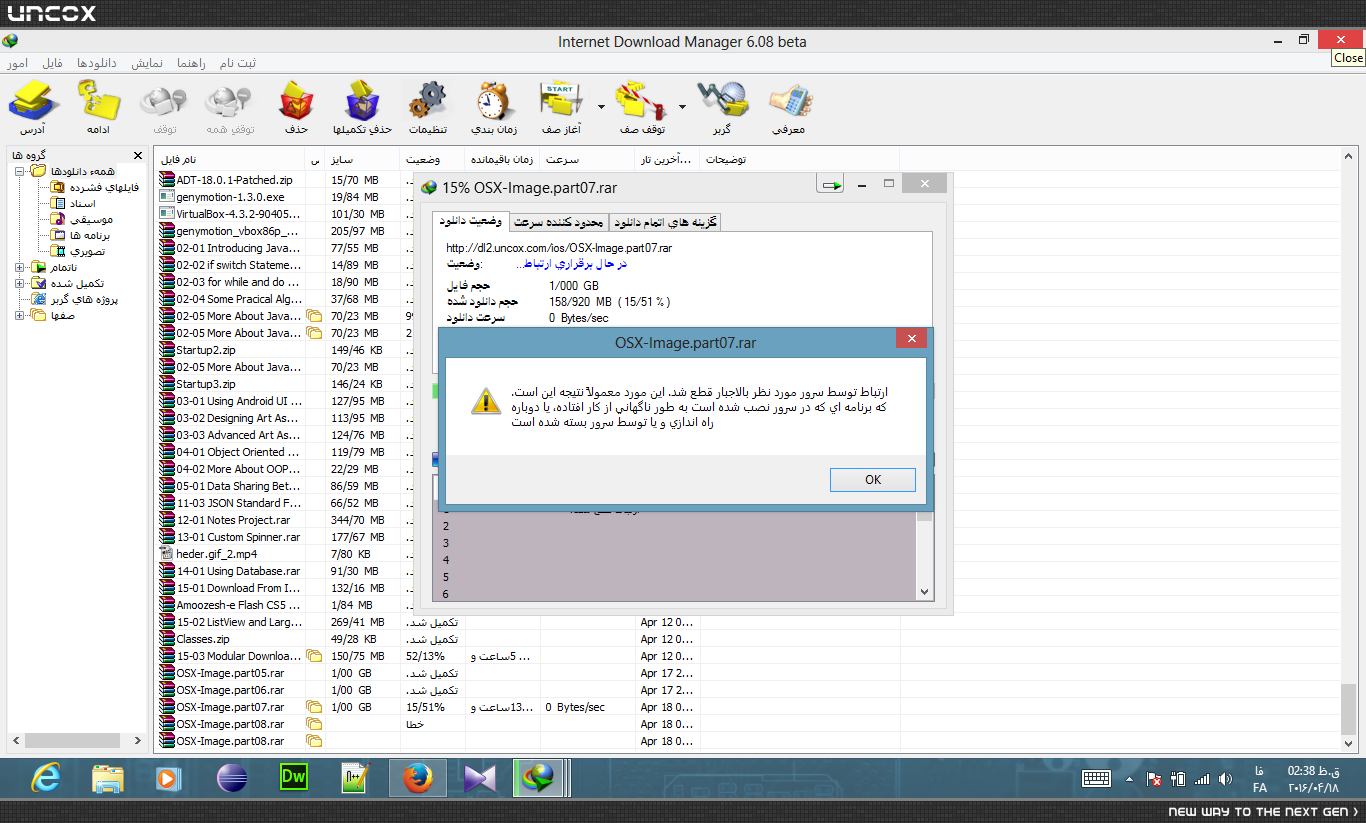Viewport: 1366px width, 823px height.
Task: Open Options via the gears (تنظیمات) icon
Action: point(428,101)
